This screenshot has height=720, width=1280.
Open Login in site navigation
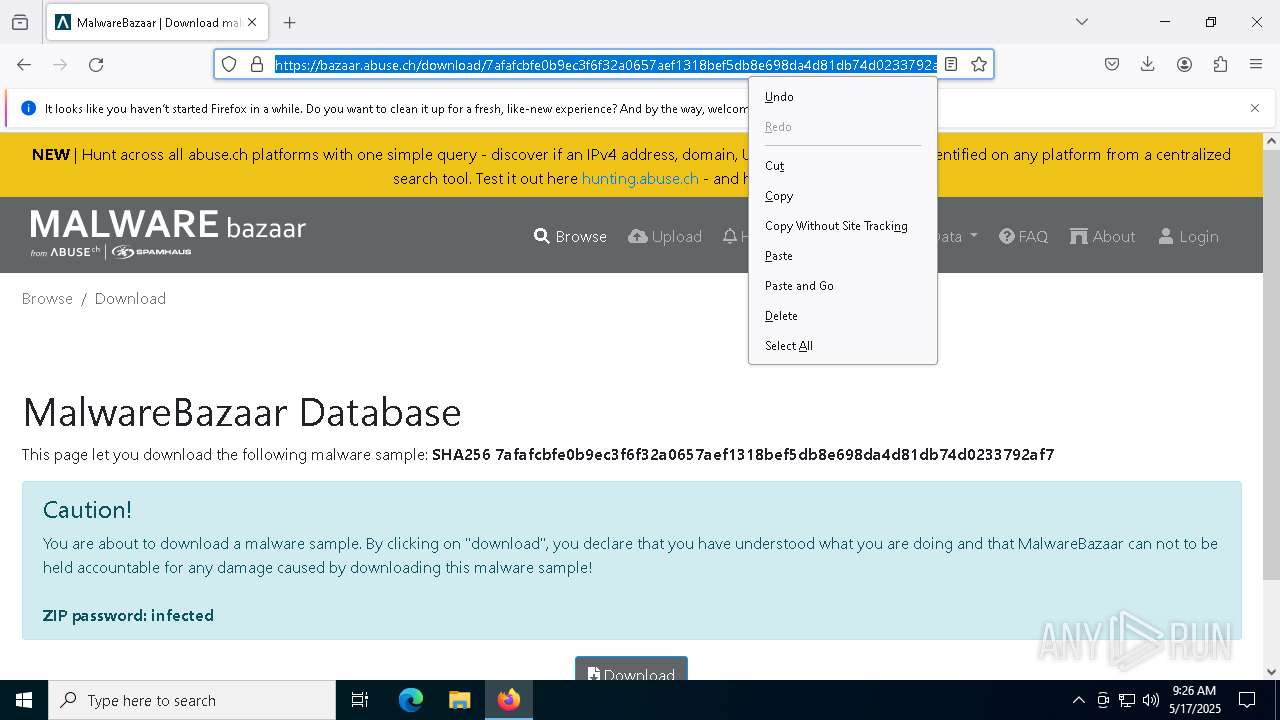(1188, 236)
